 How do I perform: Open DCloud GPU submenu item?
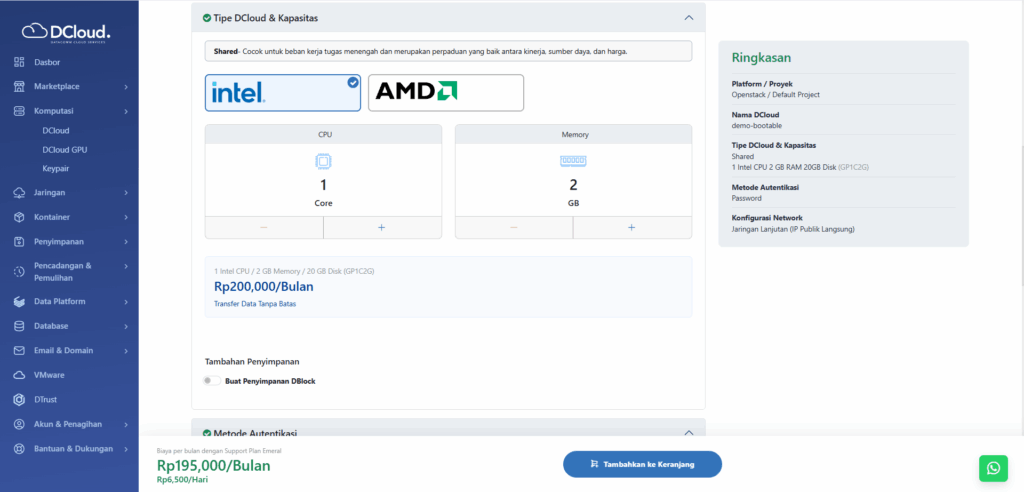click(64, 149)
